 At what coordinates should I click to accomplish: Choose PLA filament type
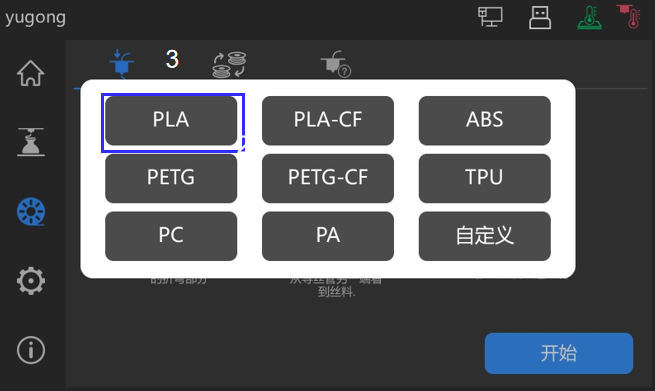(171, 120)
